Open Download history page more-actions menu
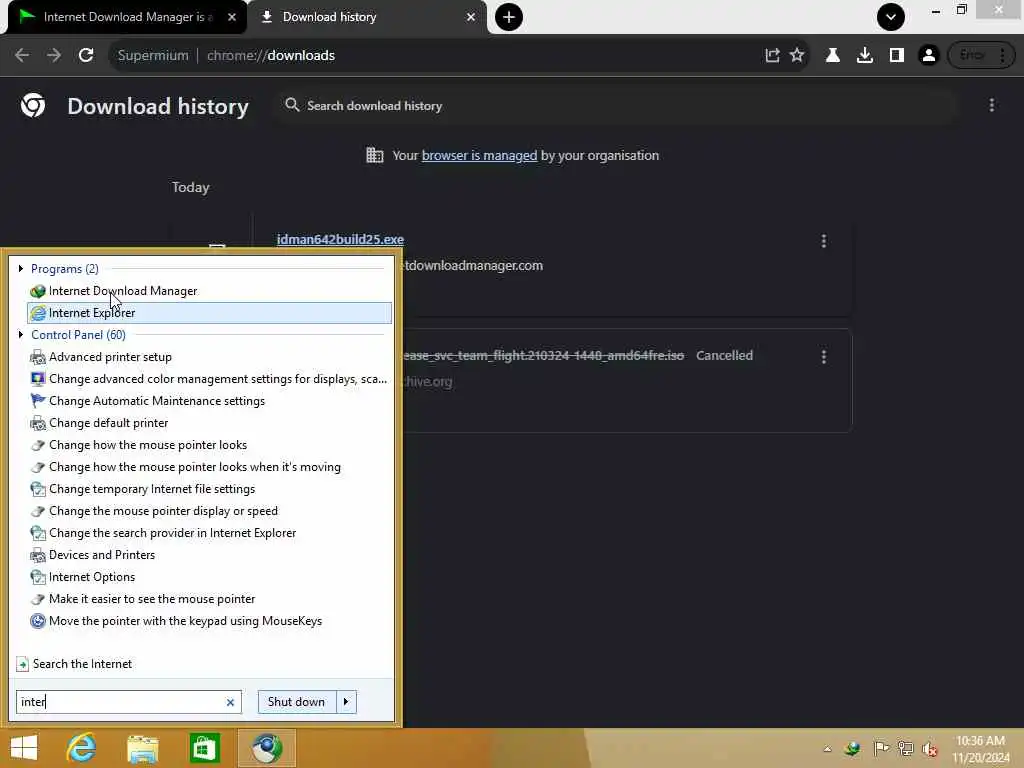This screenshot has width=1024, height=768. point(991,105)
